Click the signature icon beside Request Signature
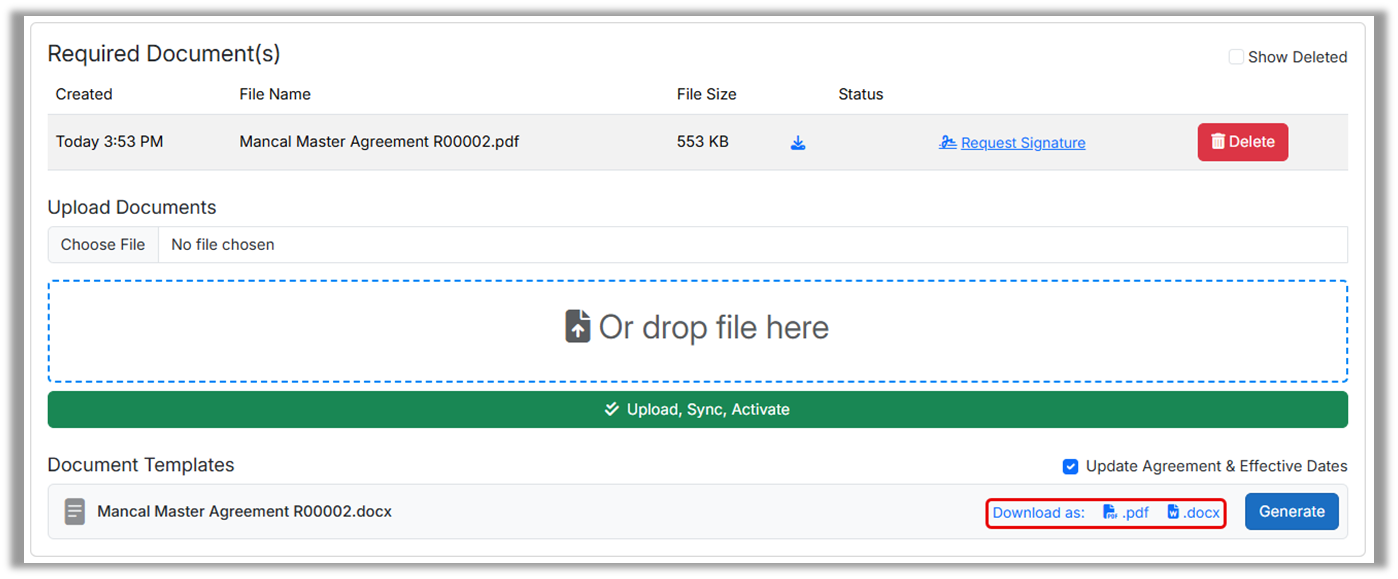Screen dimensions: 1398x579 click(948, 143)
